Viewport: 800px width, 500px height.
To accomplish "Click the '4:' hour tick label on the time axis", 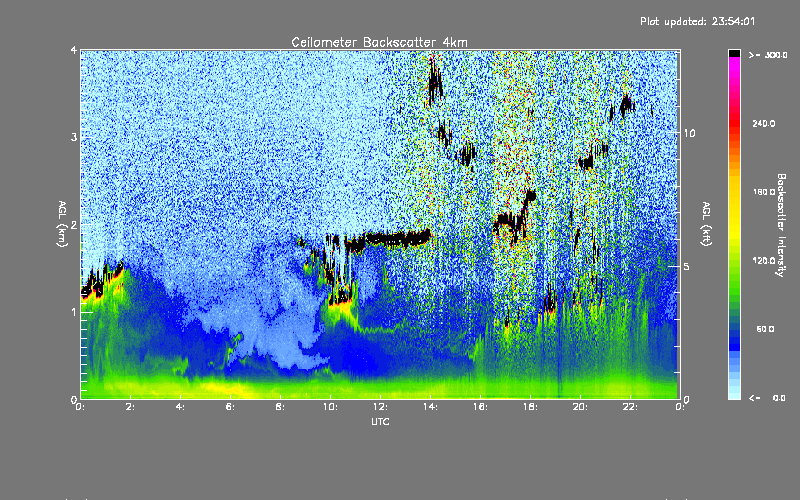I will point(180,407).
